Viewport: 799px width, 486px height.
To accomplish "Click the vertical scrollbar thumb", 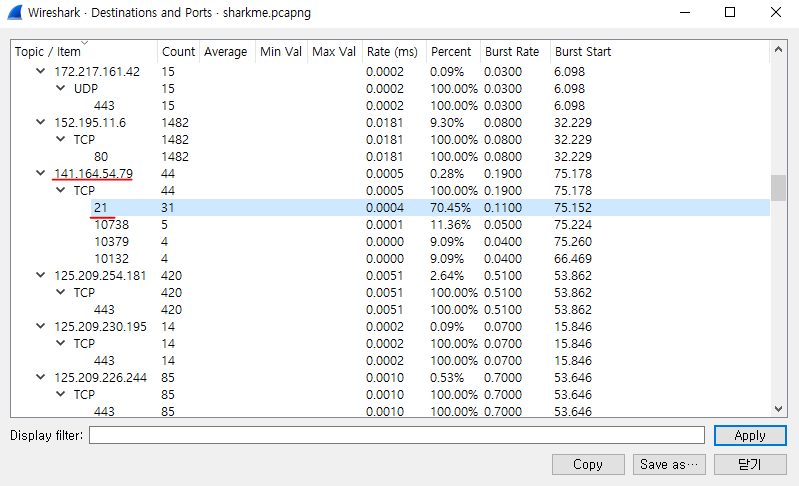I will coord(778,188).
